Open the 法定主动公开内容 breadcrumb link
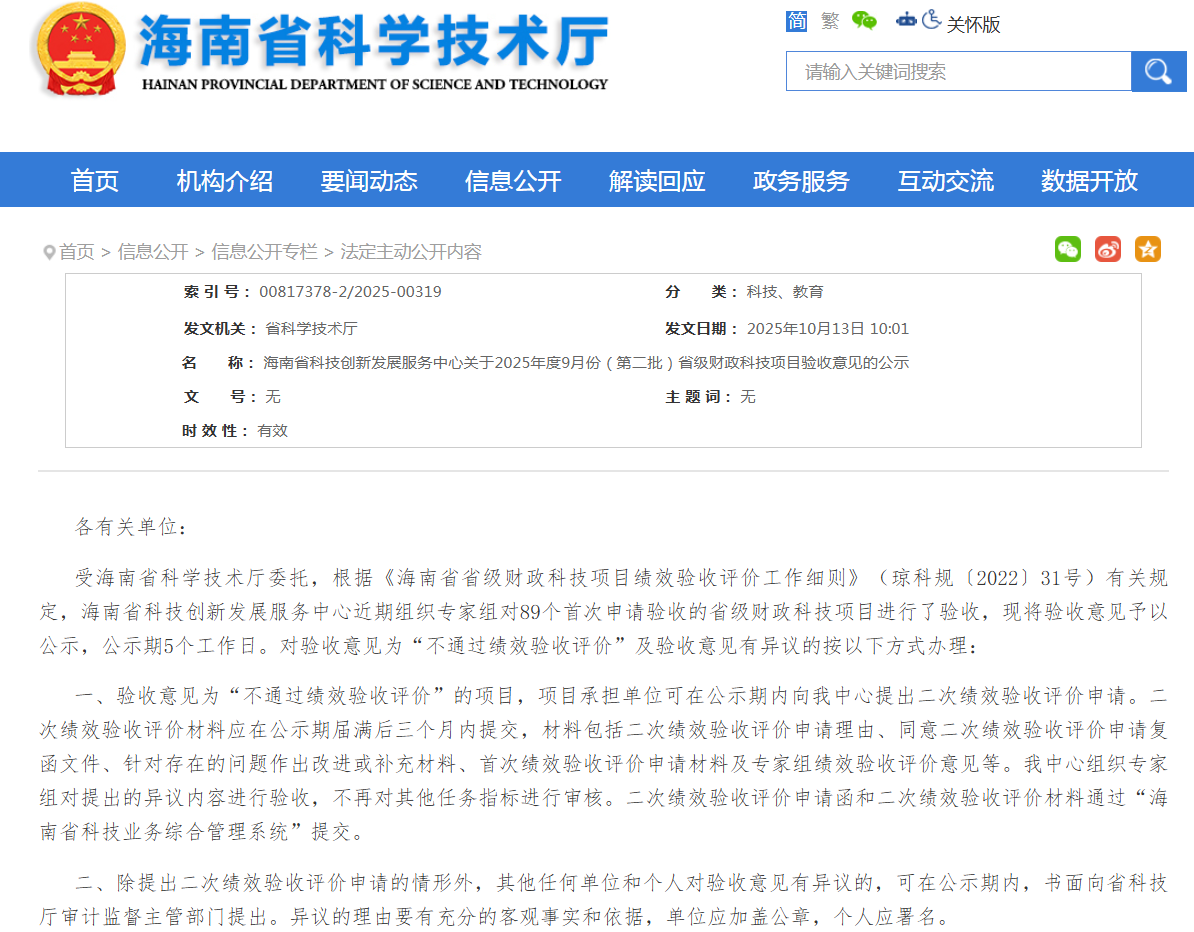1194x932 pixels. click(x=412, y=252)
